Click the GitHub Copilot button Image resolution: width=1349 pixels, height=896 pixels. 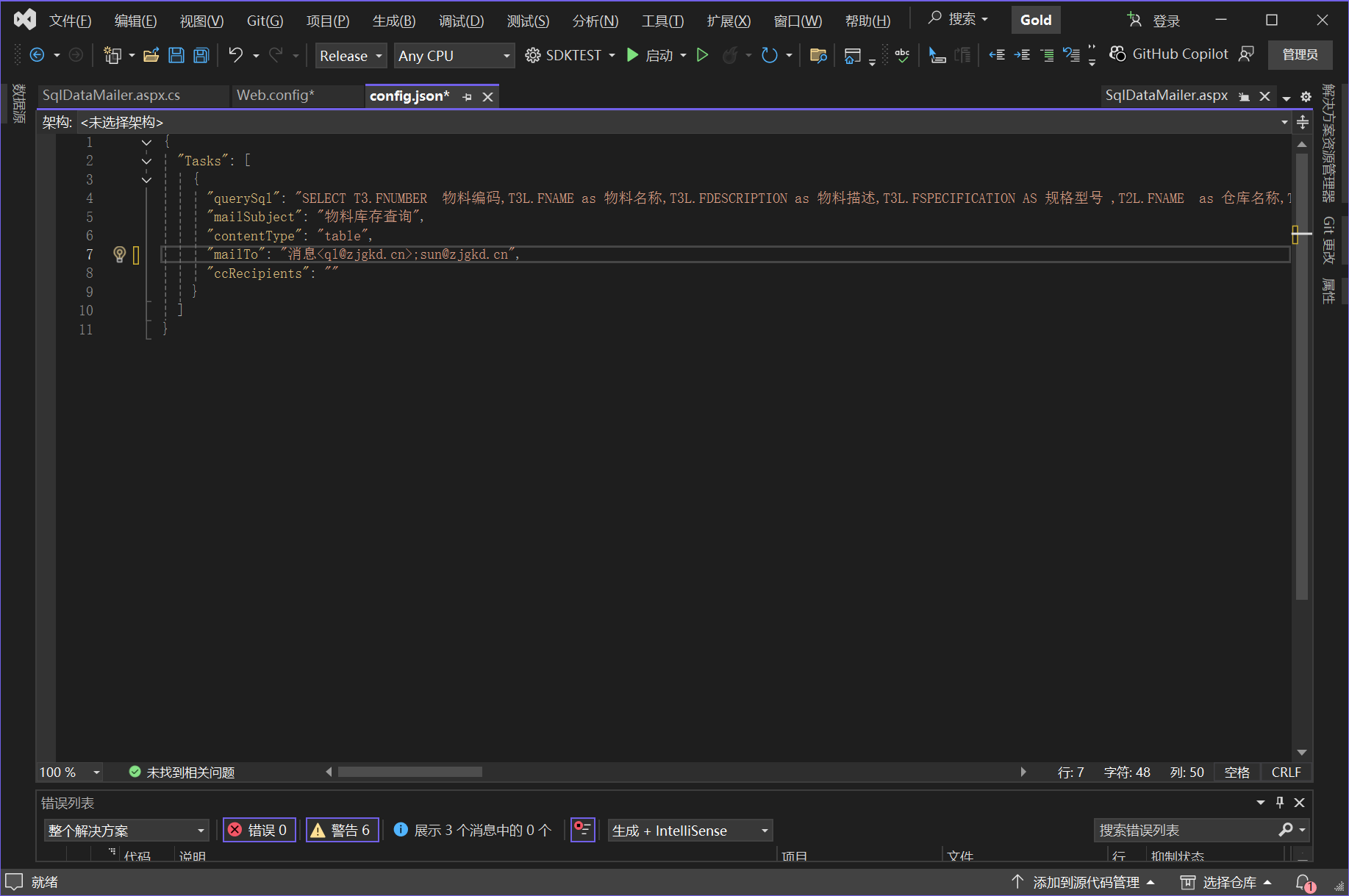1169,54
